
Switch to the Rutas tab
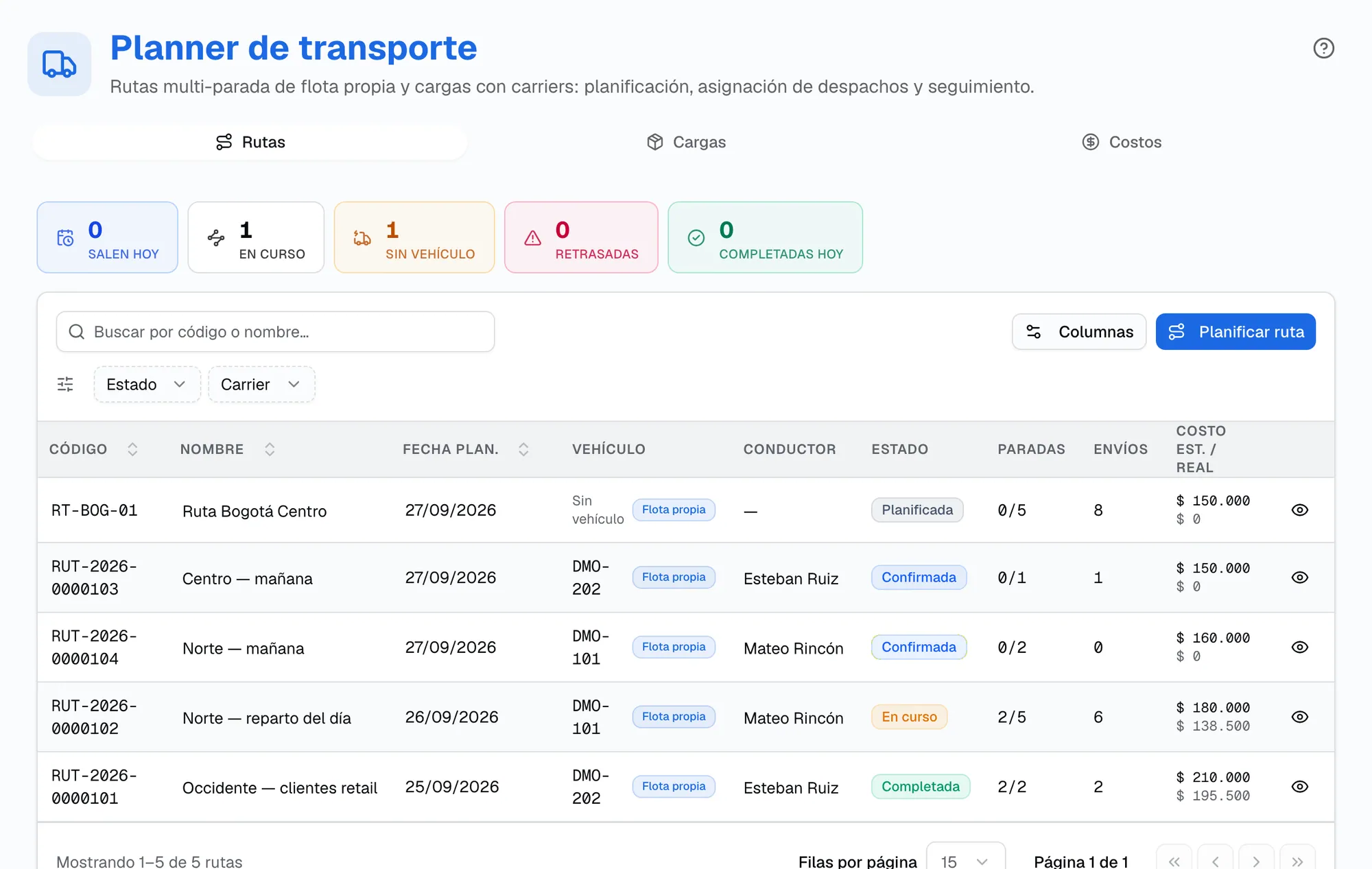point(250,142)
